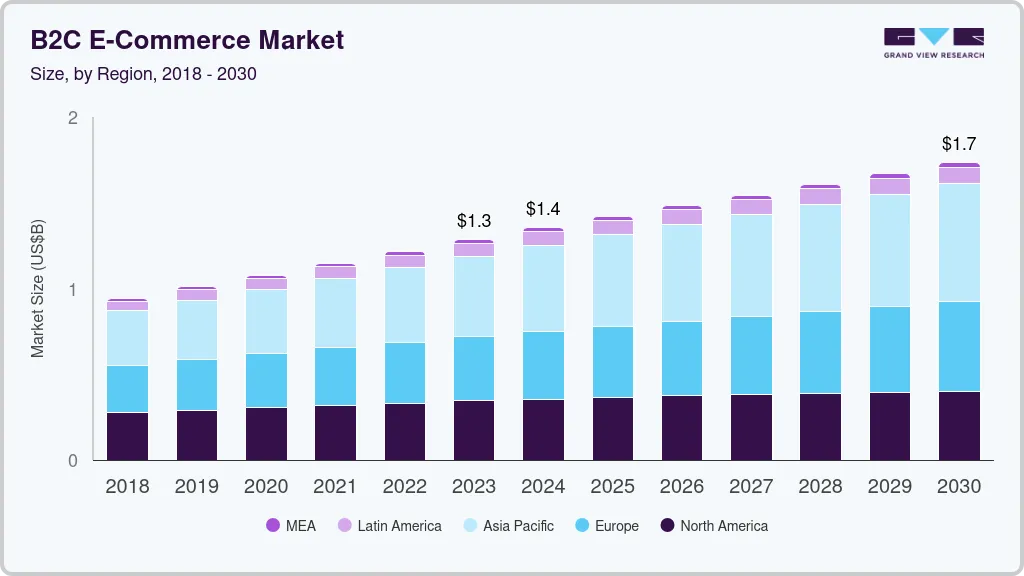Select the purple MEA legend dot

pos(274,526)
